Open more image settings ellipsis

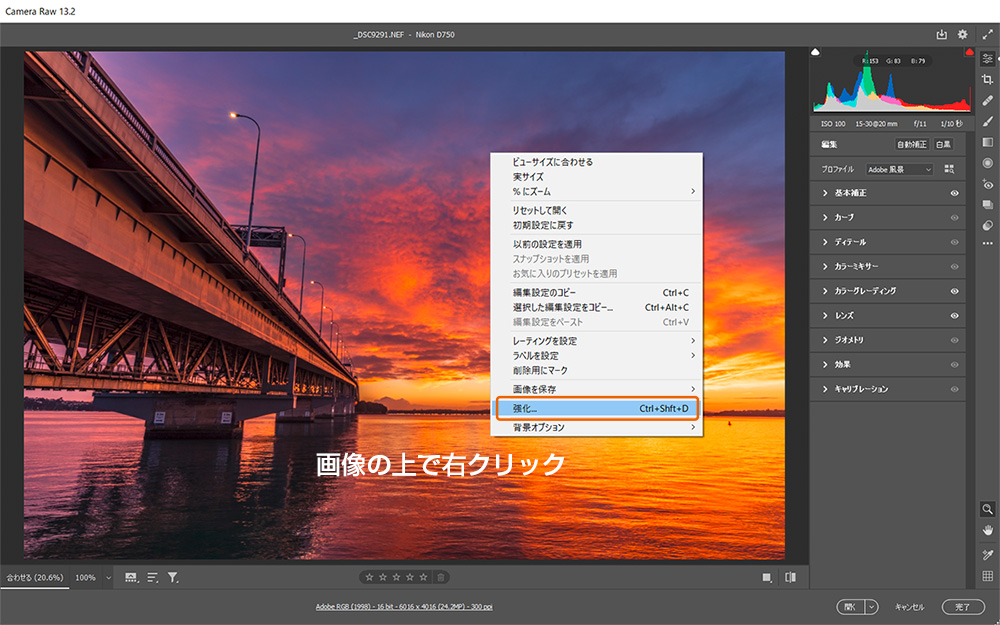[987, 243]
